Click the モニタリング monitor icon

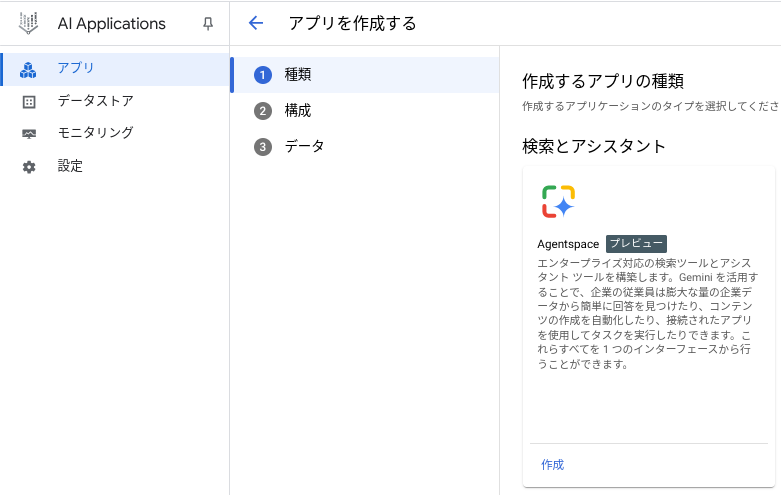[29, 134]
